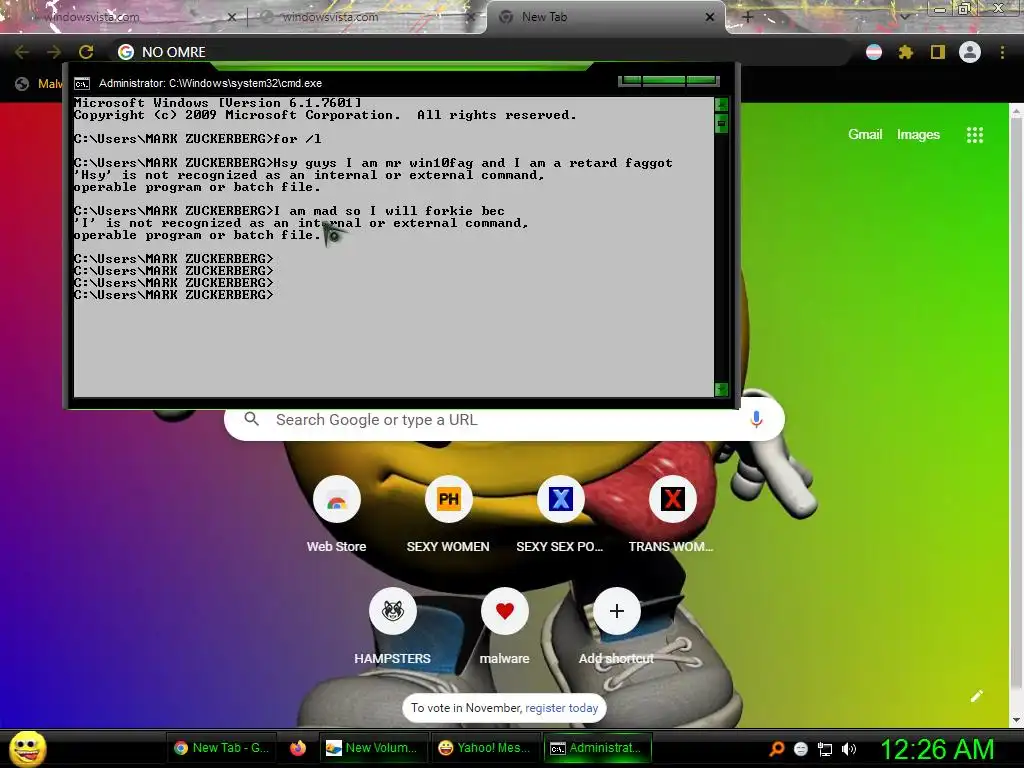Go back in Chrome

(22, 52)
